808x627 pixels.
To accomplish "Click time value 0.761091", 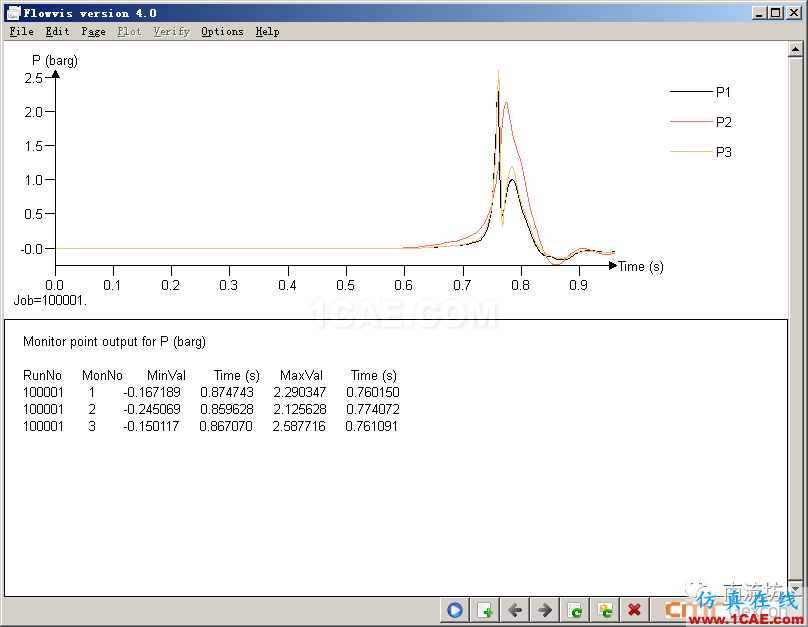I will click(x=372, y=426).
